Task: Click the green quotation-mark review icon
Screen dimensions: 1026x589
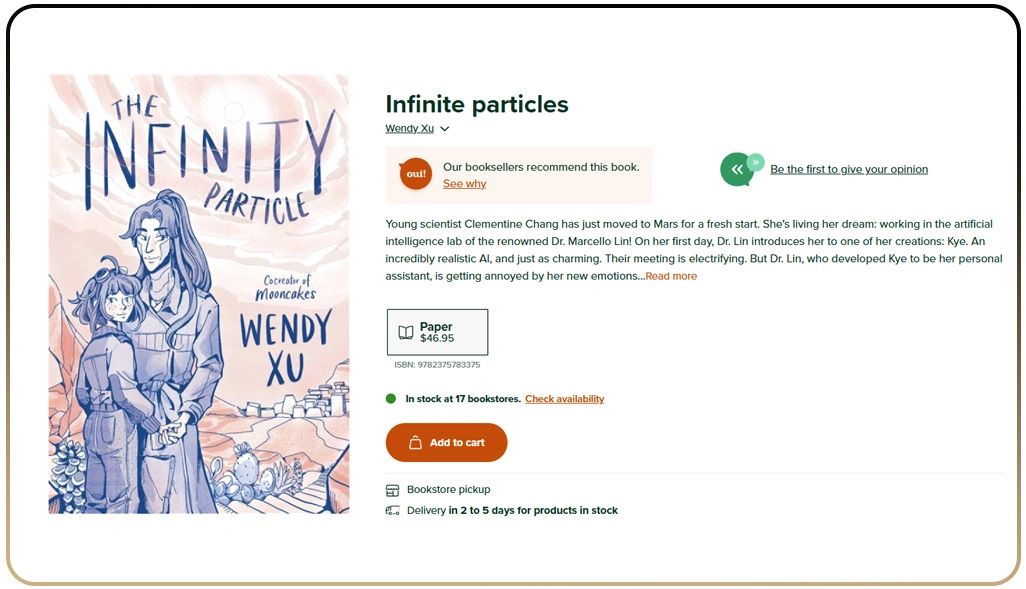Action: pos(737,170)
